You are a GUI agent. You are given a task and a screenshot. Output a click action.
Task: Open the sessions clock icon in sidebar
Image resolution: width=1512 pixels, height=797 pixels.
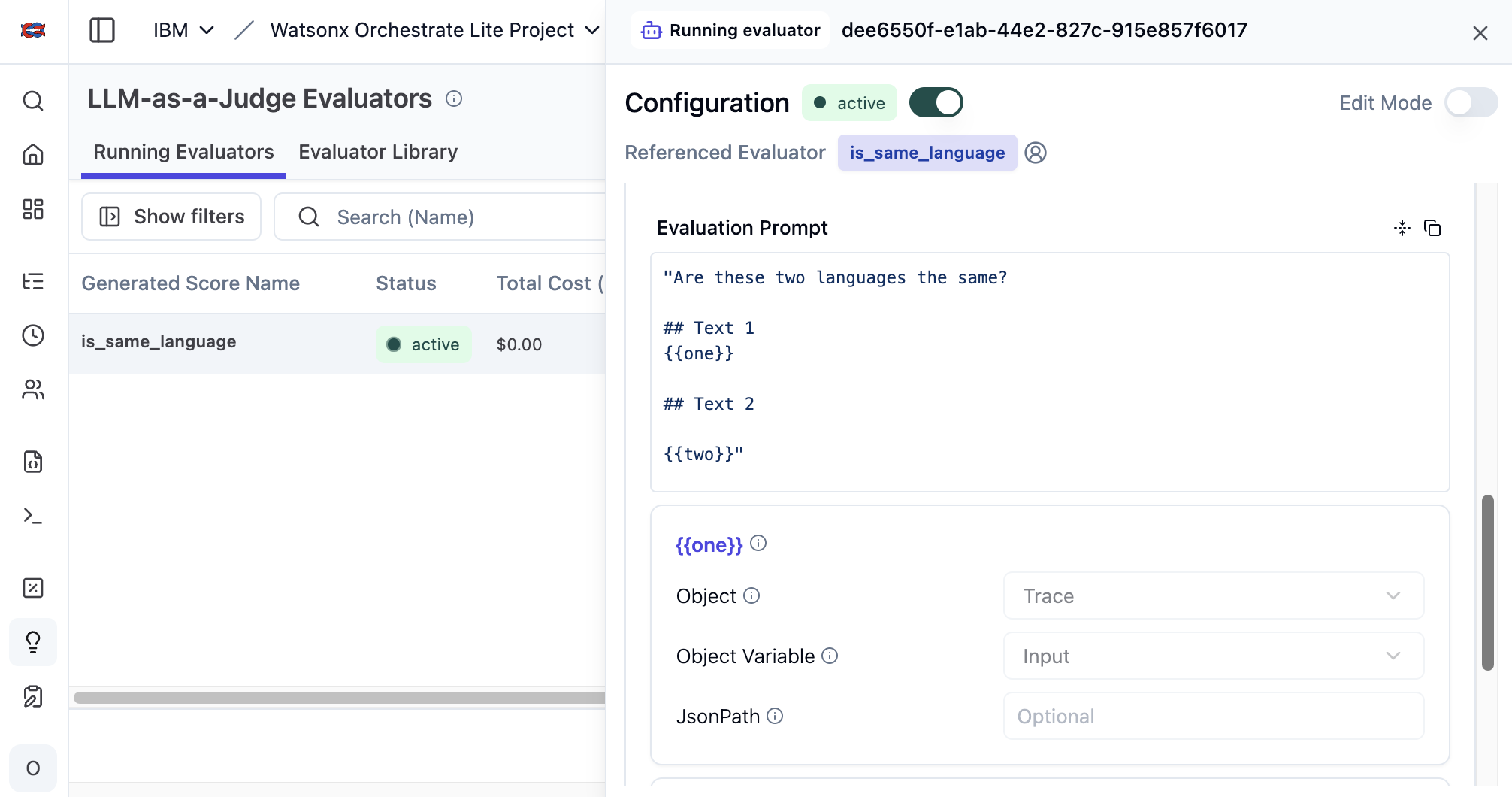(x=33, y=335)
